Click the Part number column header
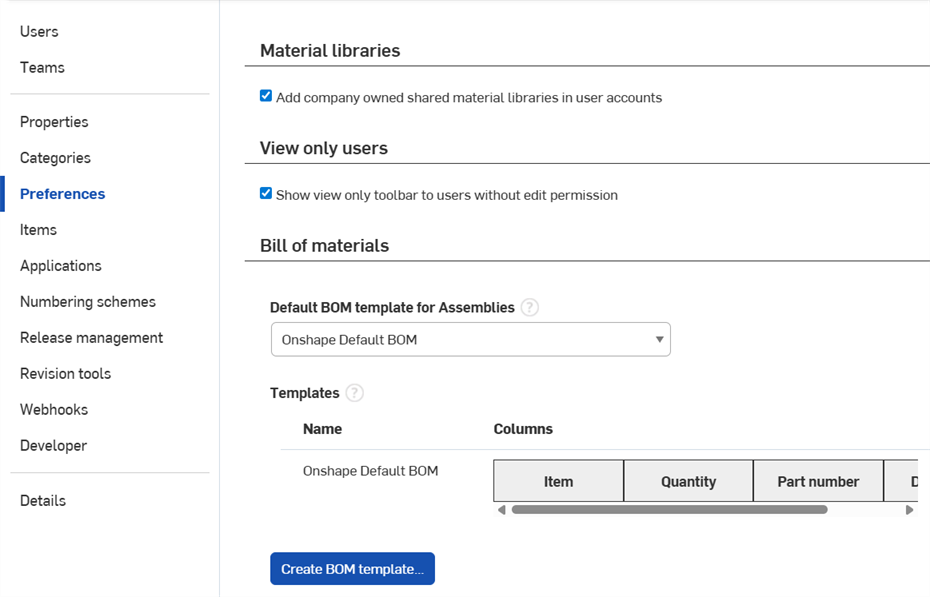930x597 pixels. tap(818, 482)
